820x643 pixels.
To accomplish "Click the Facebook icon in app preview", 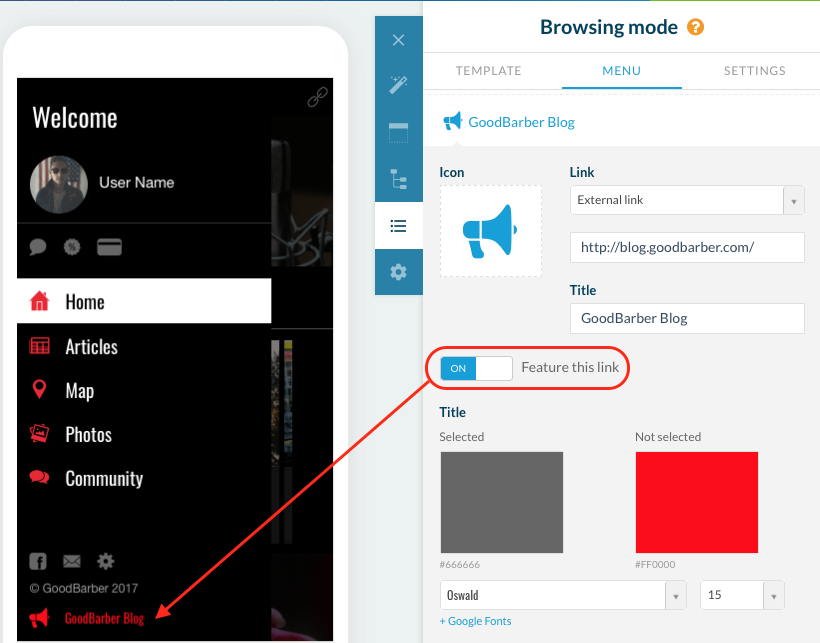I will point(38,561).
